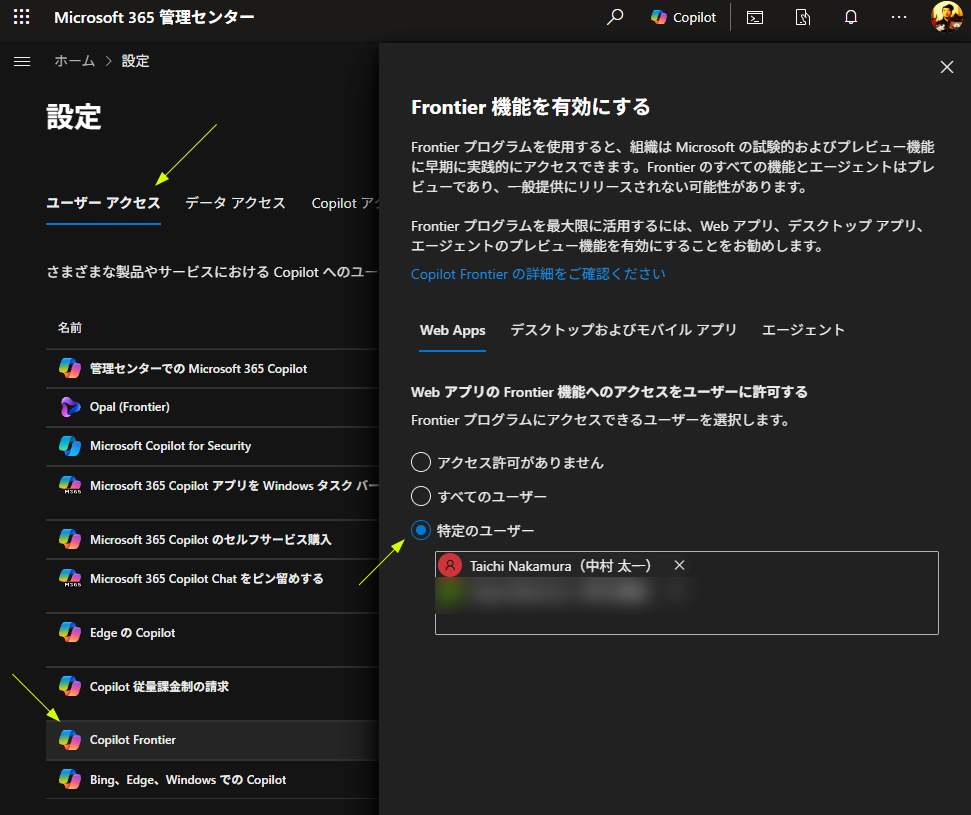Toggle the hamburger navigation menu
The width and height of the screenshot is (971, 815).
click(x=22, y=61)
